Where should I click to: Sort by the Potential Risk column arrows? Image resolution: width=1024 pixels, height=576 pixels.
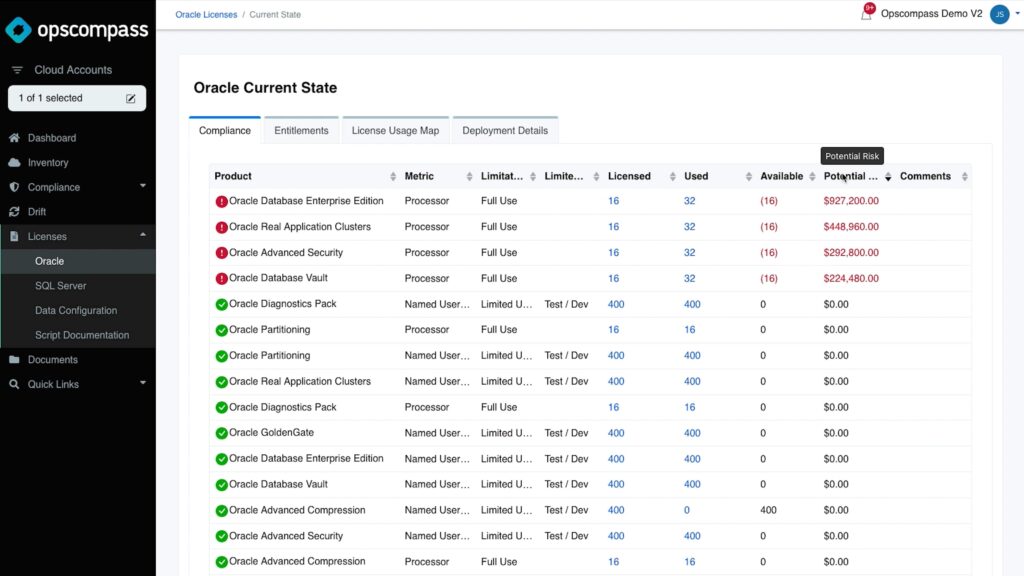(888, 176)
